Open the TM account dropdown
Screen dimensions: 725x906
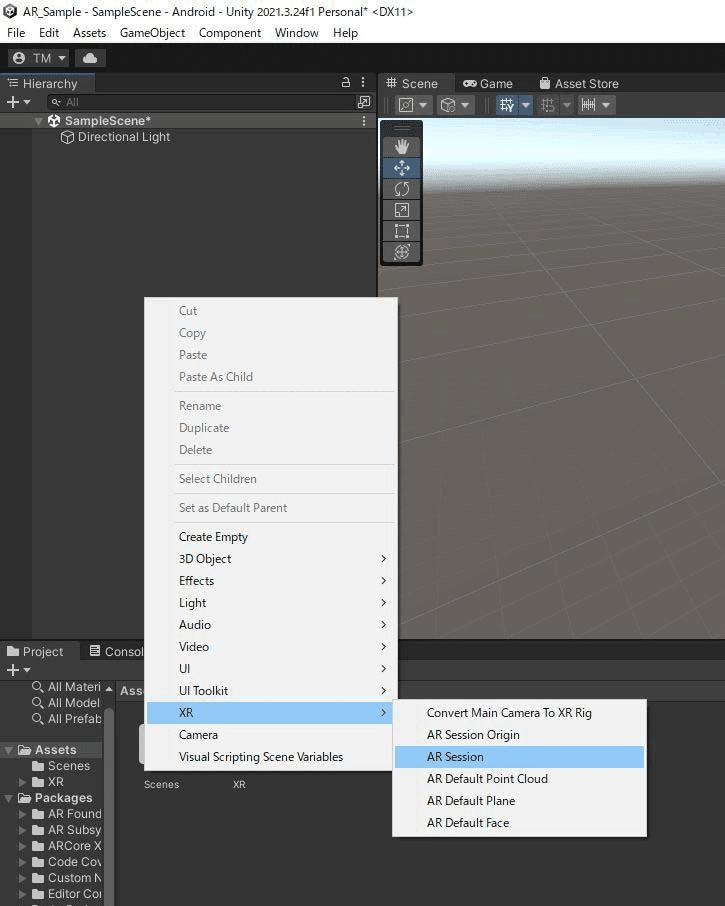(x=39, y=58)
